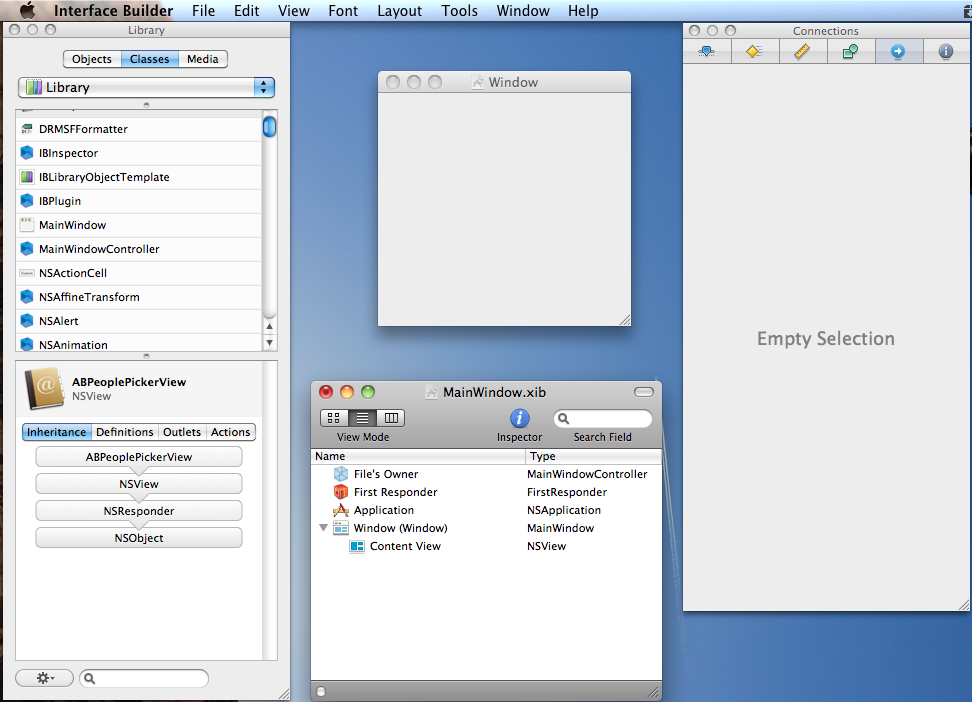Viewport: 972px width, 702px height.
Task: Toggle the MainWindow.xib toolbar pill button
Action: click(x=644, y=392)
